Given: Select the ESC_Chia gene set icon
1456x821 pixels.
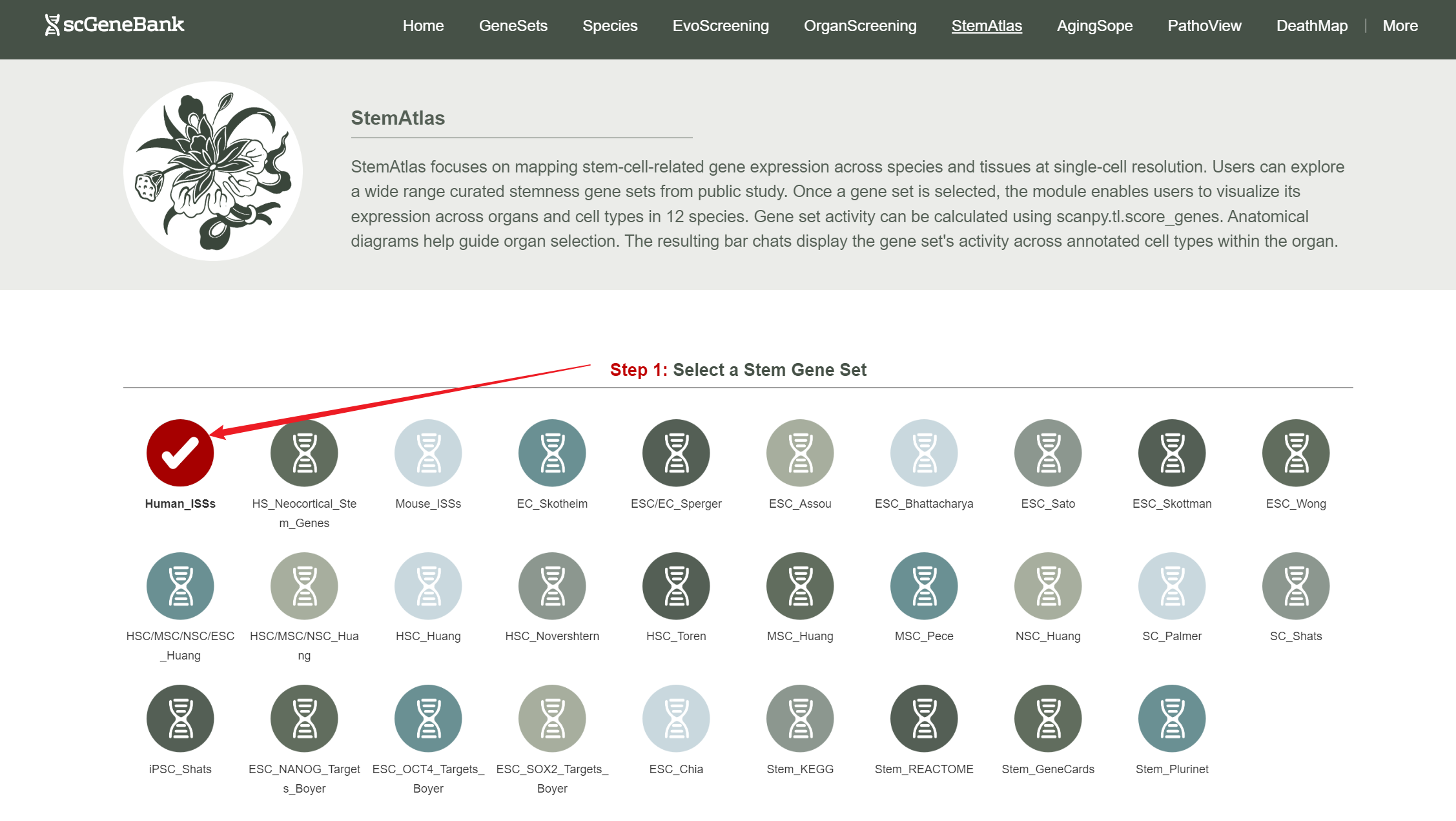Looking at the screenshot, I should [676, 718].
